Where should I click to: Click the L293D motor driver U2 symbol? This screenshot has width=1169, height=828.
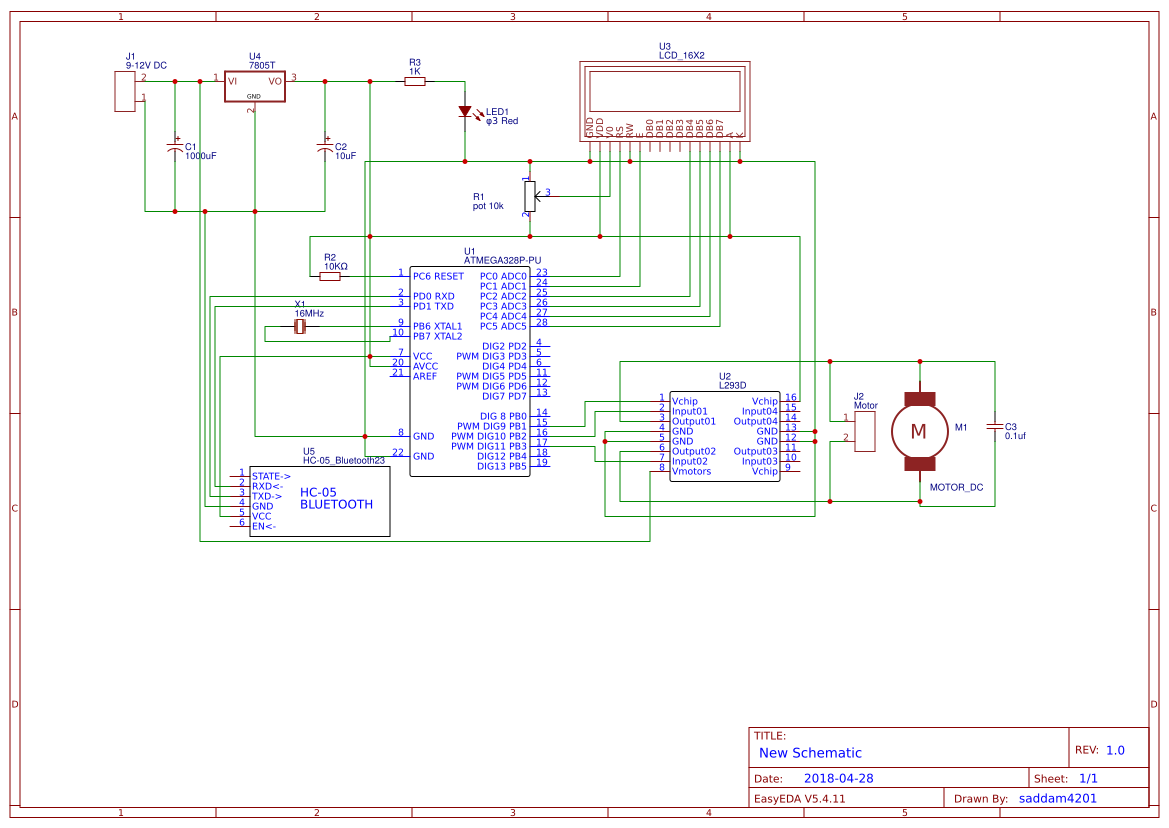pyautogui.click(x=726, y=435)
